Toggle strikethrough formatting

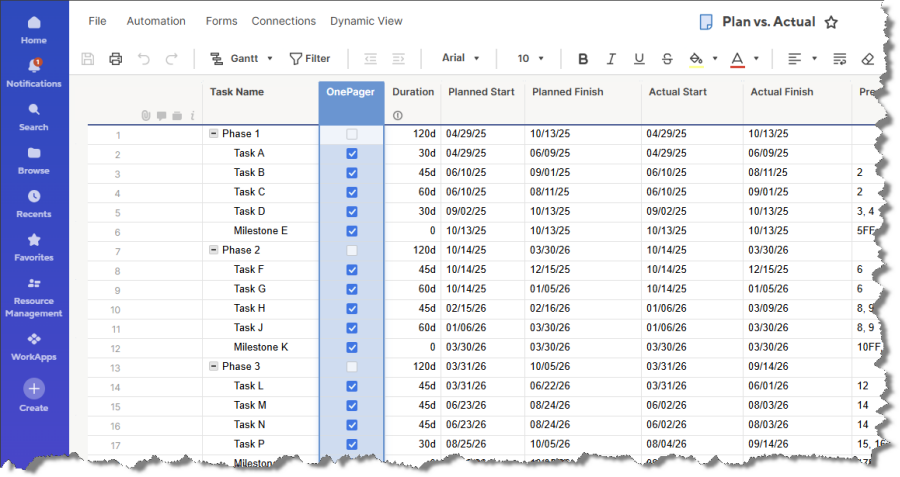pos(667,59)
